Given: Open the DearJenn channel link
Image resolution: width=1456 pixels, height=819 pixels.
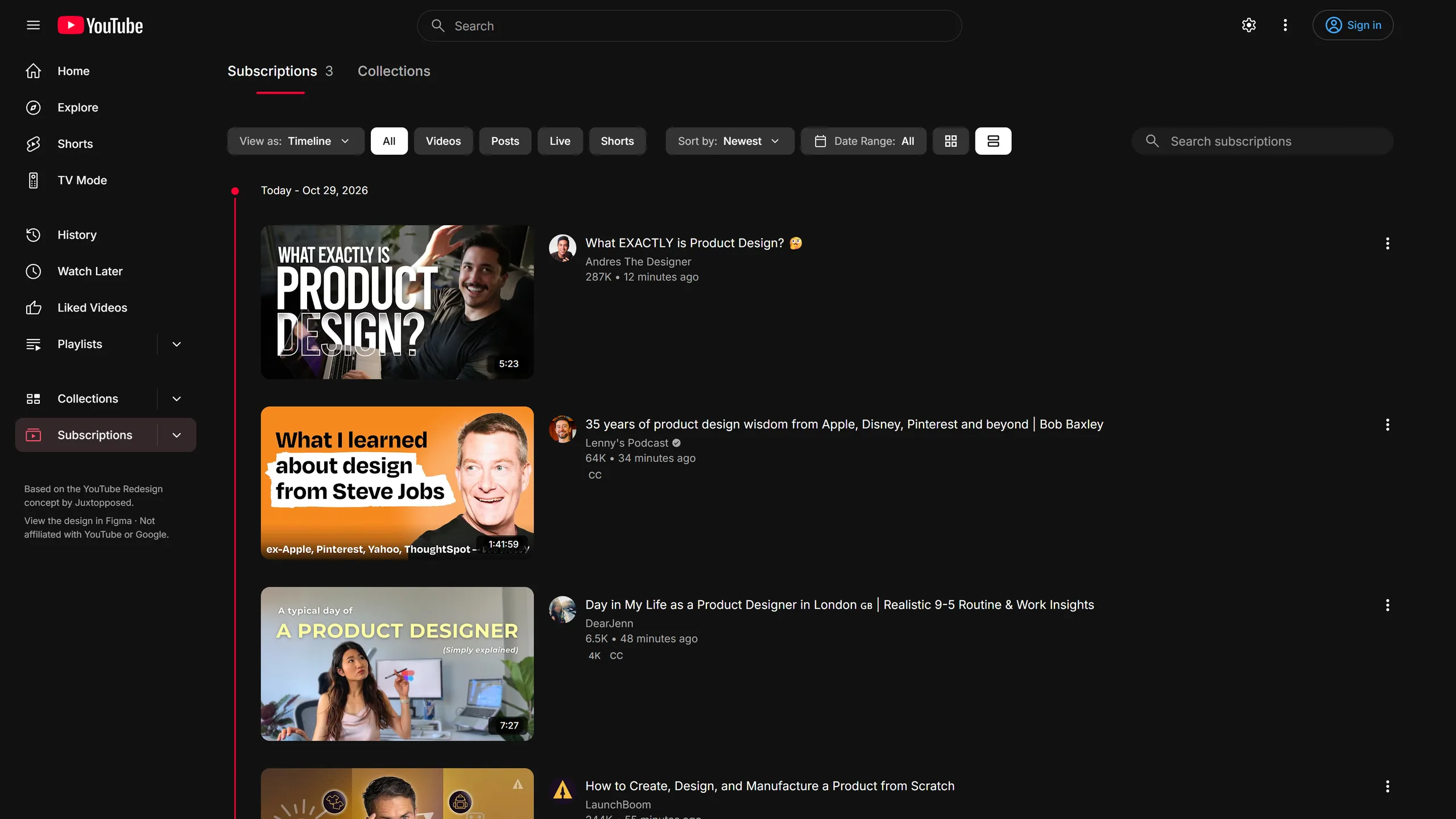Looking at the screenshot, I should coord(609,623).
